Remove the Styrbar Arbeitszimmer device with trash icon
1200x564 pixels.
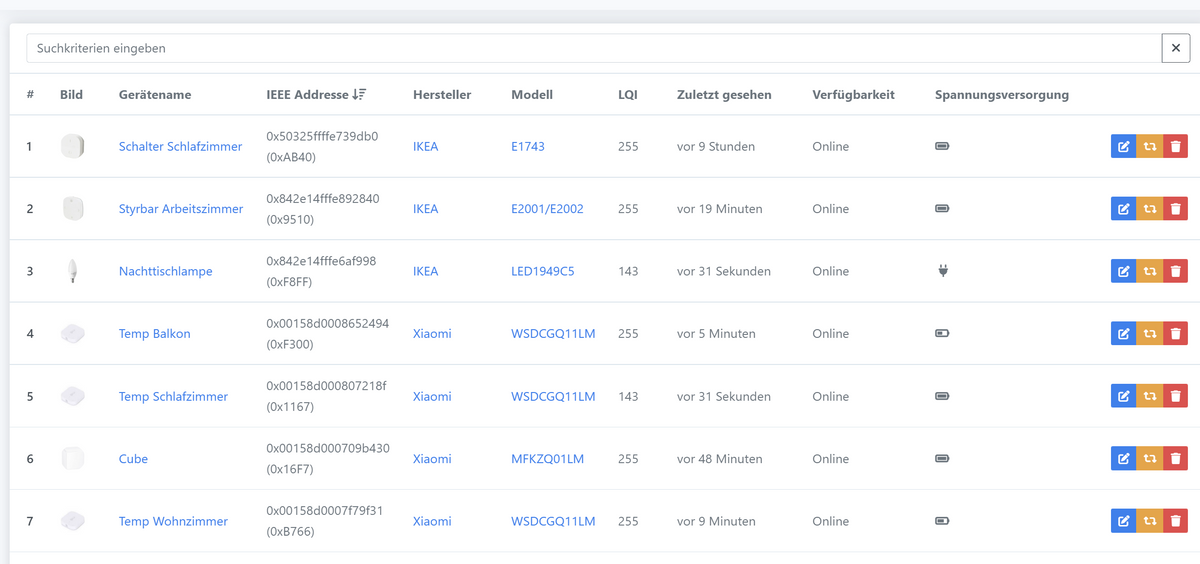[x=1175, y=209]
